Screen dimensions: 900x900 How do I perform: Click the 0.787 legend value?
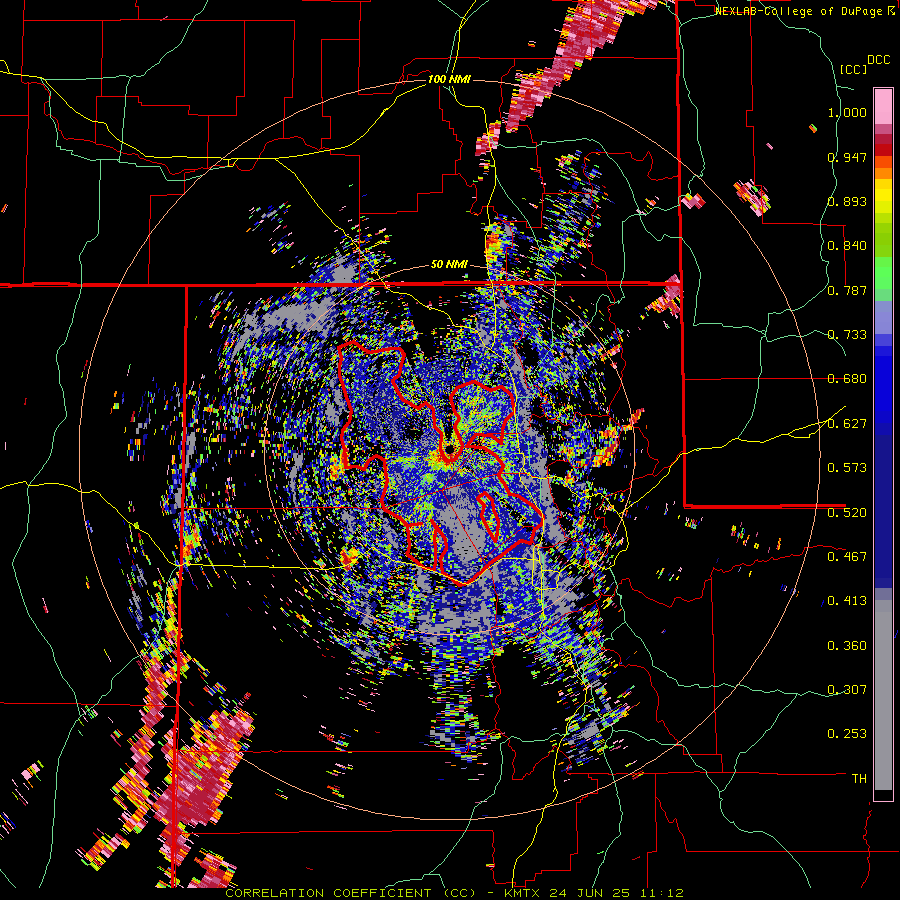[x=847, y=290]
